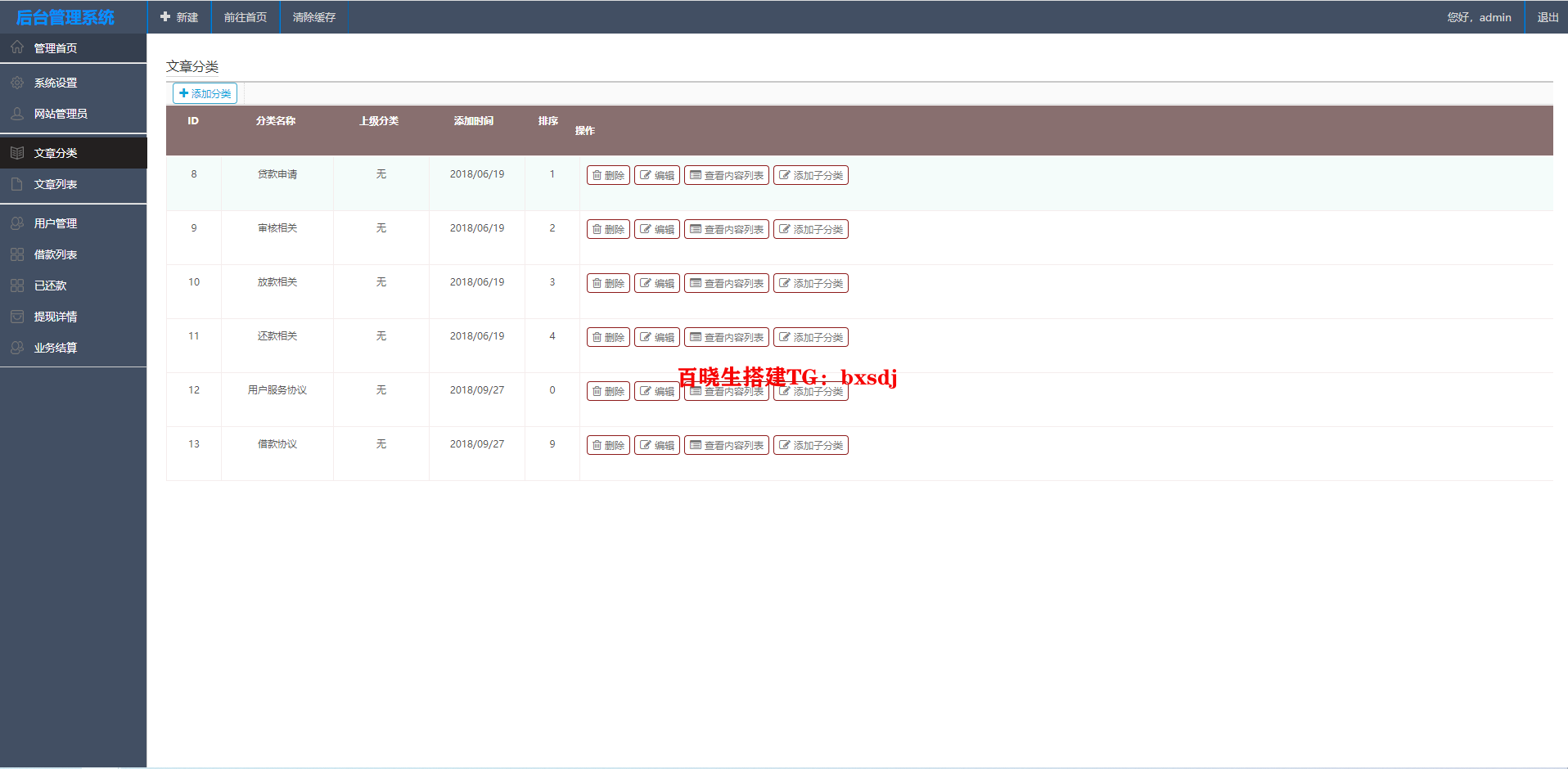The width and height of the screenshot is (1568, 769).
Task: Click 添加时间 column header
Action: pos(474,121)
